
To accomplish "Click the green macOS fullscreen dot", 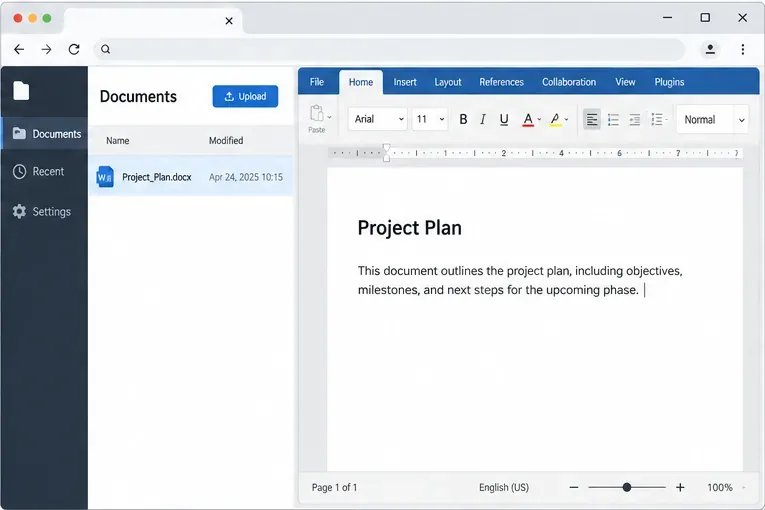I will (47, 18).
